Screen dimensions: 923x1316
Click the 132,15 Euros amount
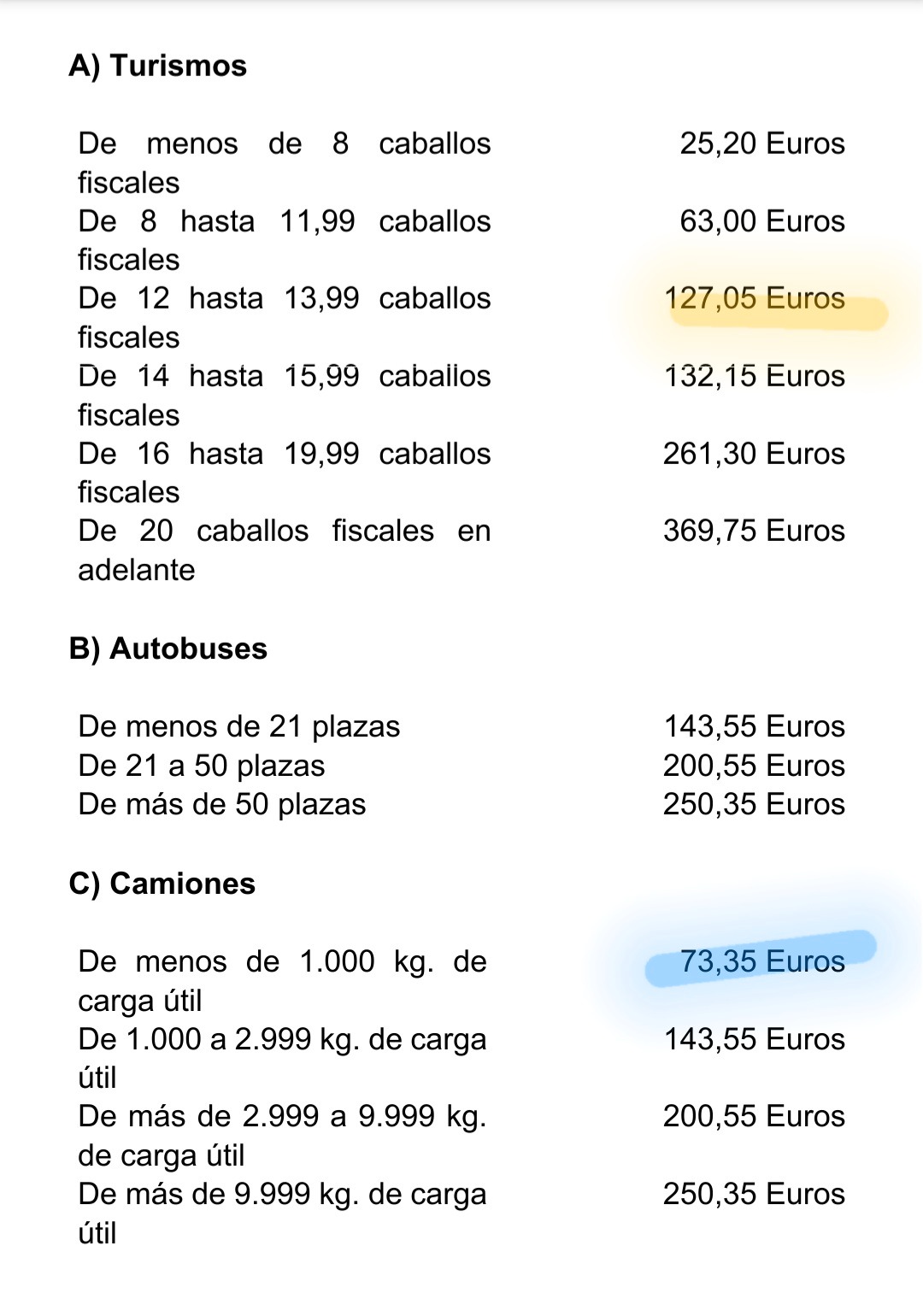click(754, 376)
